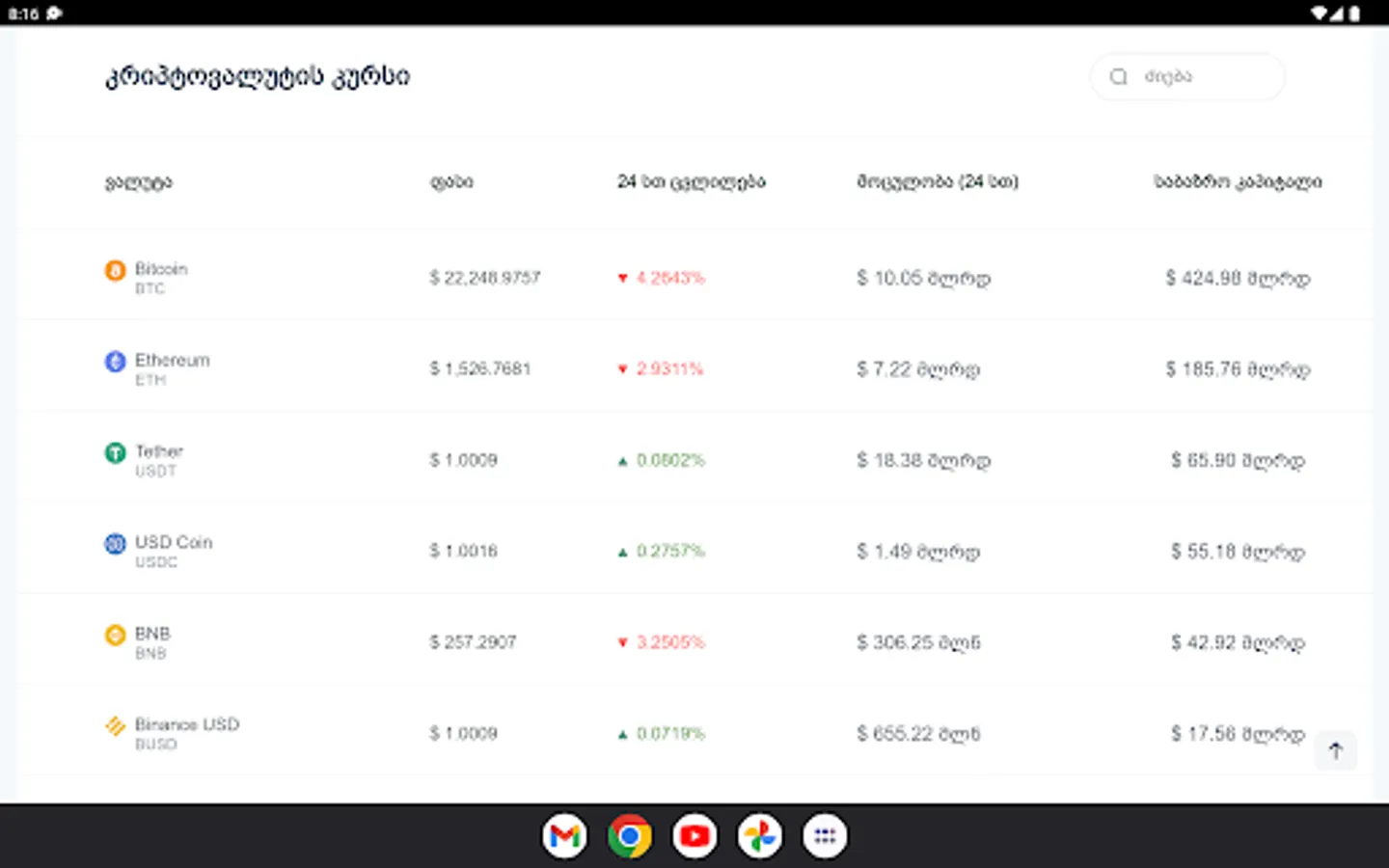Click the page title heading text
The image size is (1389, 868).
point(258,76)
